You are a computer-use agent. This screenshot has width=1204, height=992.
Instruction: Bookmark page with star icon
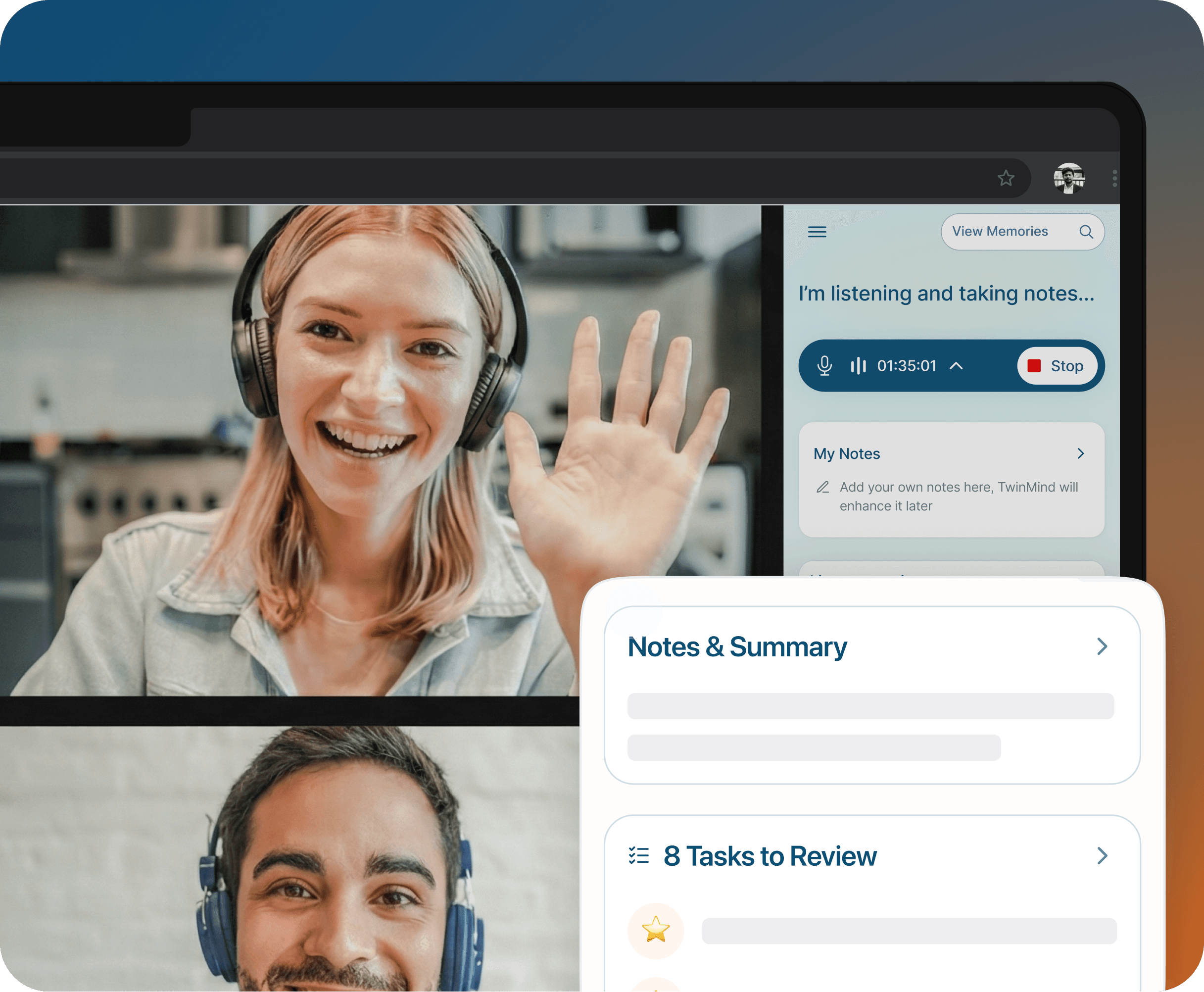click(x=1006, y=178)
